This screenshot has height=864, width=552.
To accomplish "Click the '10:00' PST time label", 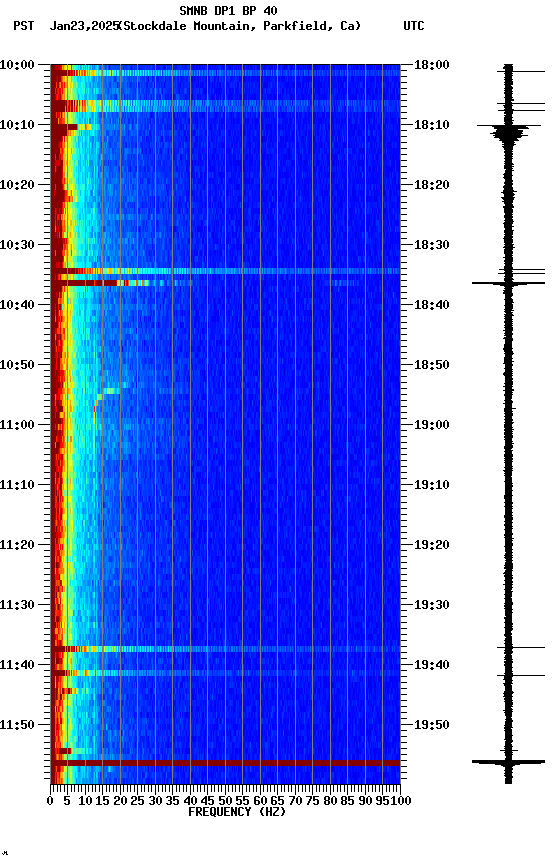I will pos(17,65).
